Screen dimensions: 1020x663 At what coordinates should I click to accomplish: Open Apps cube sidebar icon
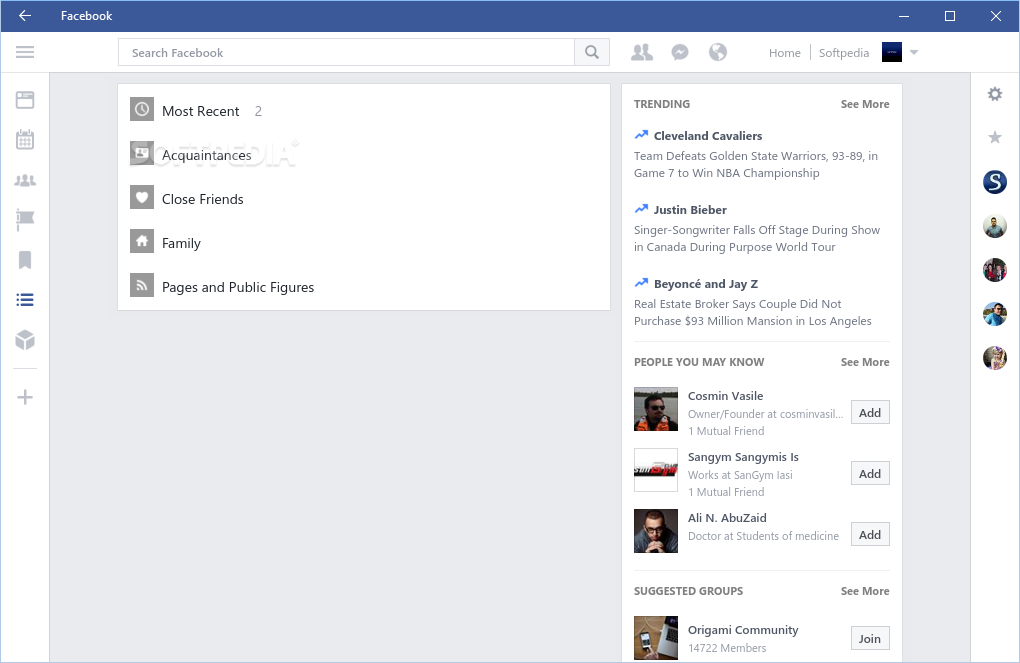[x=25, y=340]
